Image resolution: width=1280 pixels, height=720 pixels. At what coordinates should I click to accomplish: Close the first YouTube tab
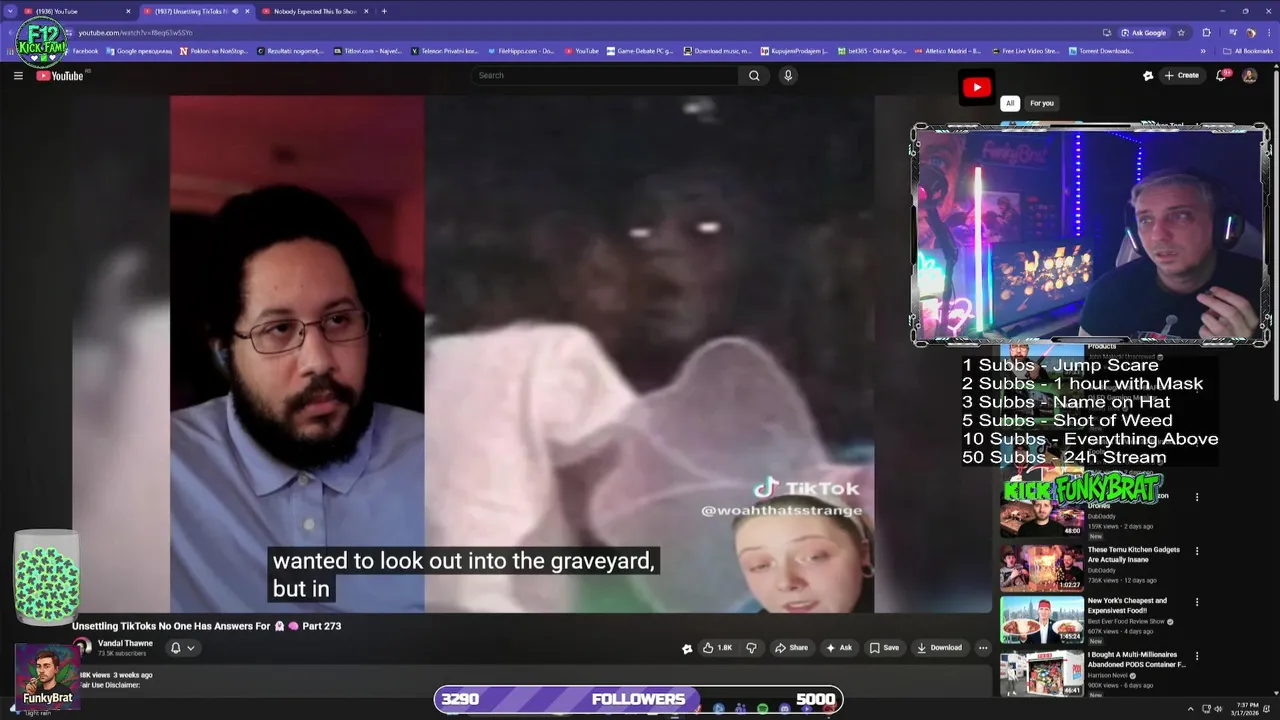[128, 11]
